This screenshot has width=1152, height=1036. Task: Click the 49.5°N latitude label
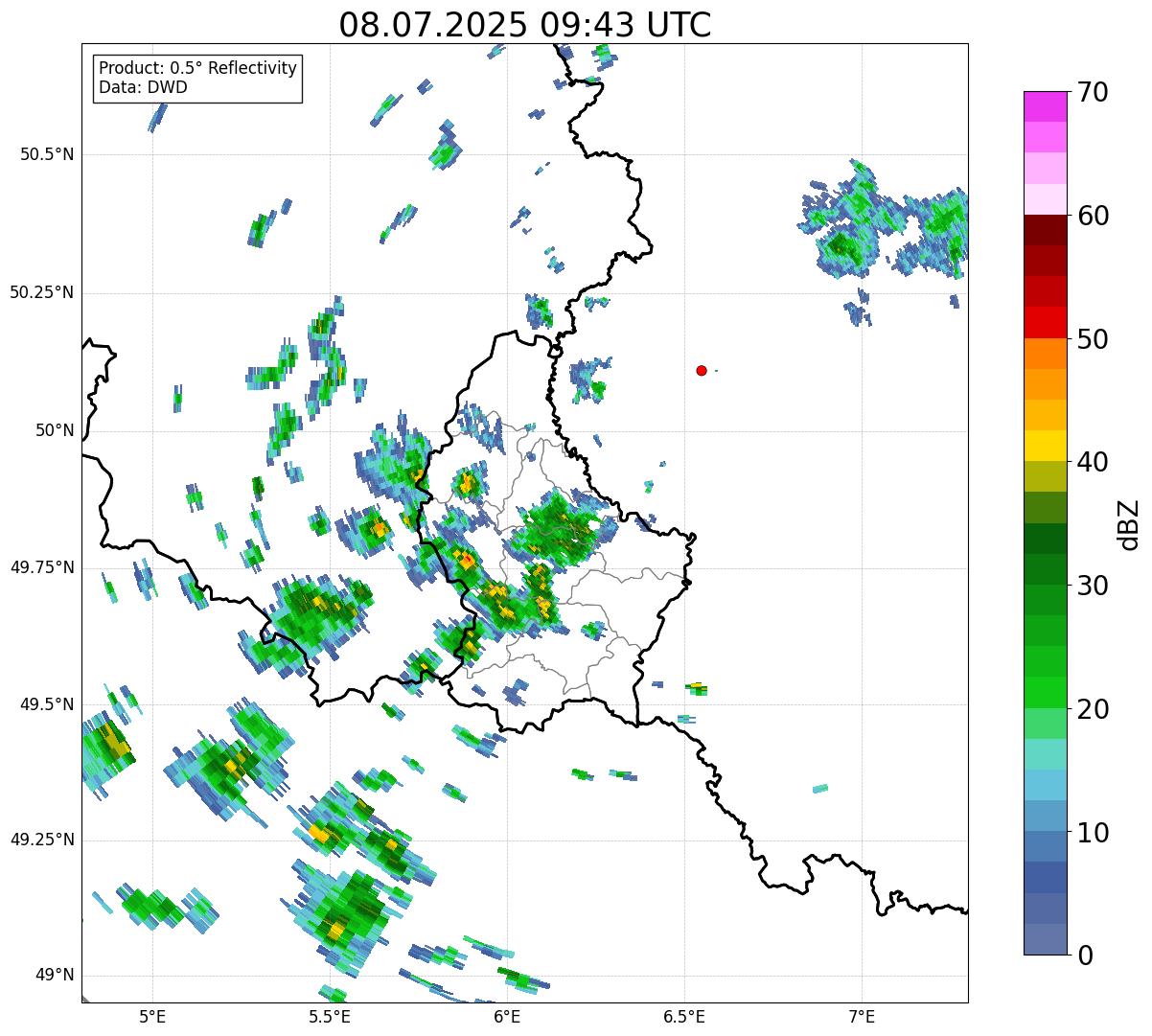point(47,704)
